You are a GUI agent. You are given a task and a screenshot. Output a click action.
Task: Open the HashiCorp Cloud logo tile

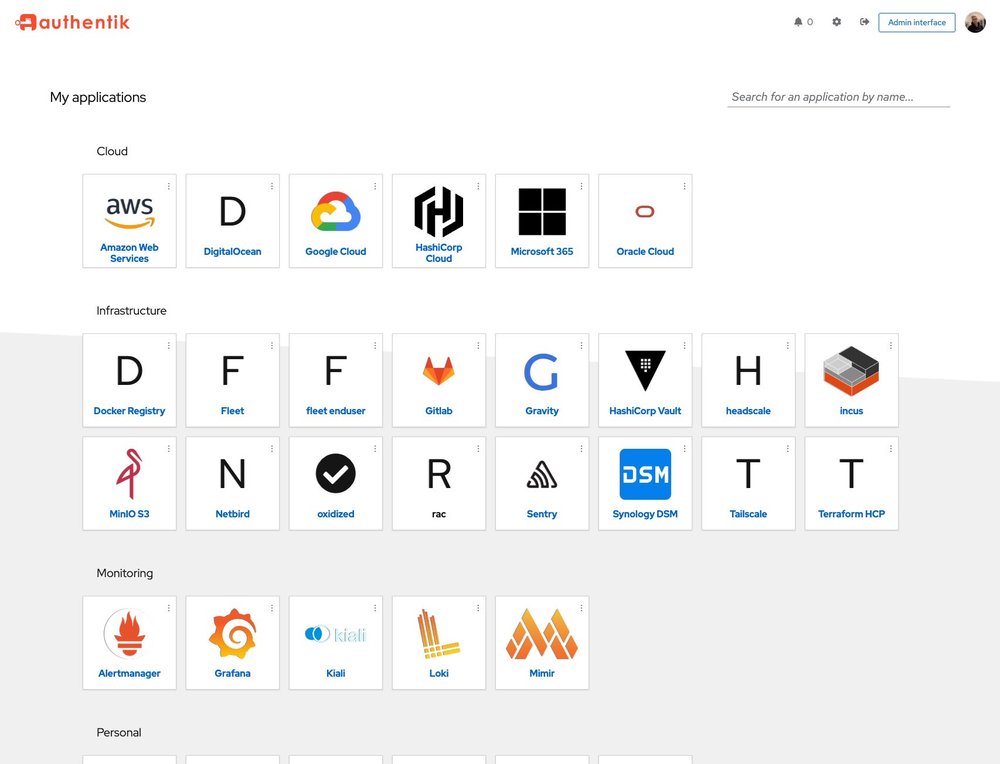(x=439, y=211)
